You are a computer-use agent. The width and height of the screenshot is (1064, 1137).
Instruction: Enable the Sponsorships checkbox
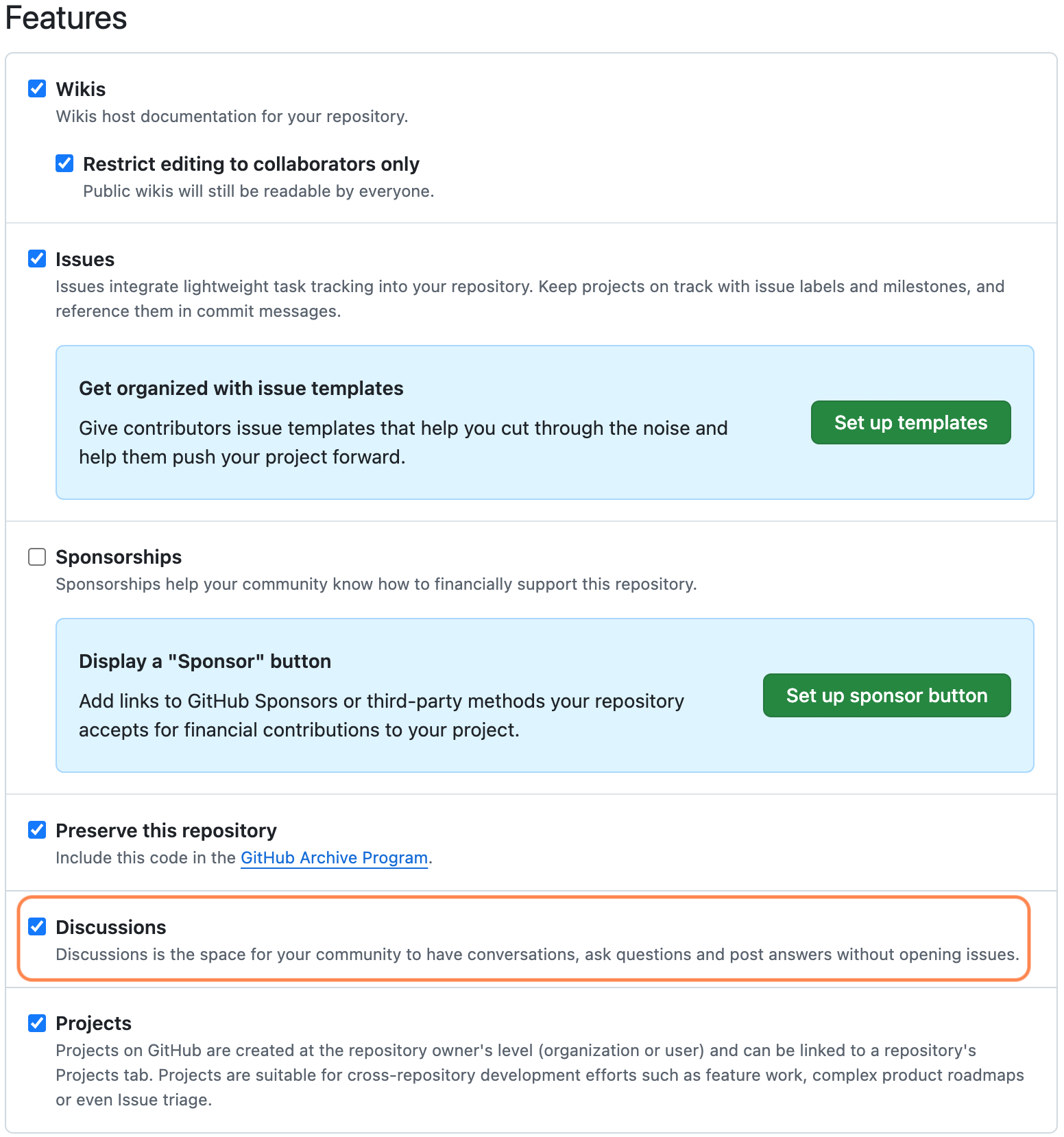[37, 556]
